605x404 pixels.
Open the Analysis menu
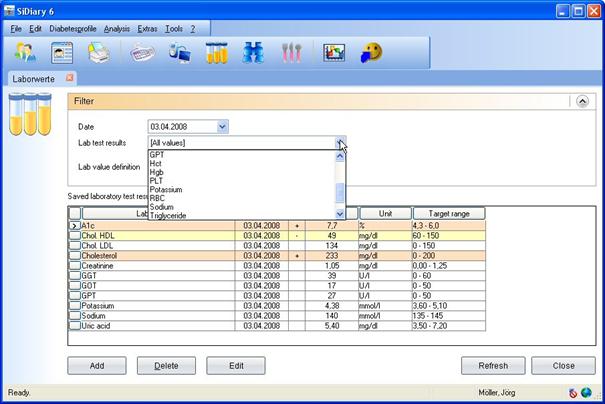[x=117, y=30]
